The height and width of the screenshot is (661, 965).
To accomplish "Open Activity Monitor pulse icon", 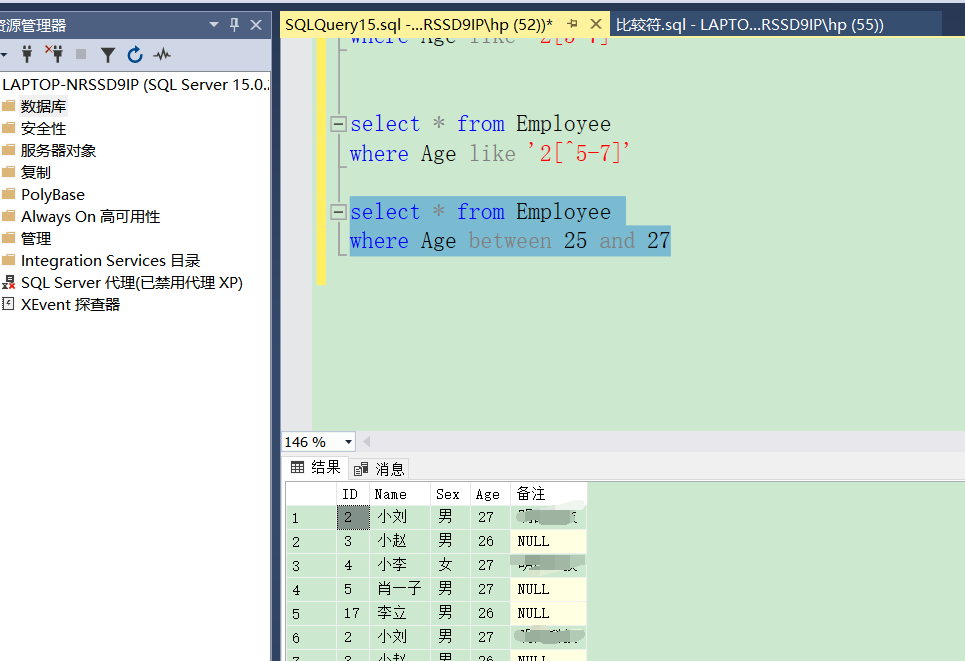I will (x=162, y=55).
